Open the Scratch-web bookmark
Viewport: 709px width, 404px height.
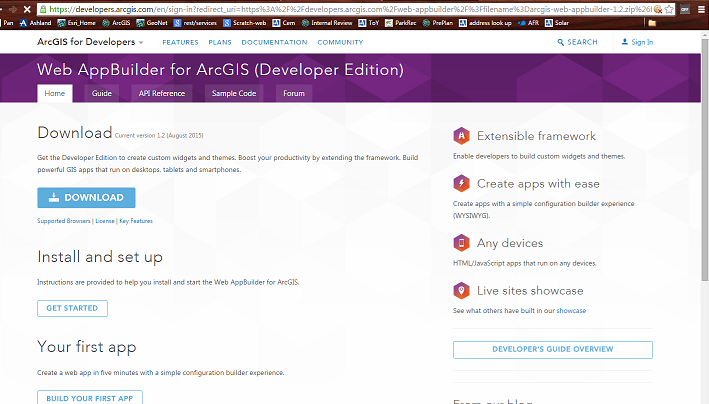245,23
